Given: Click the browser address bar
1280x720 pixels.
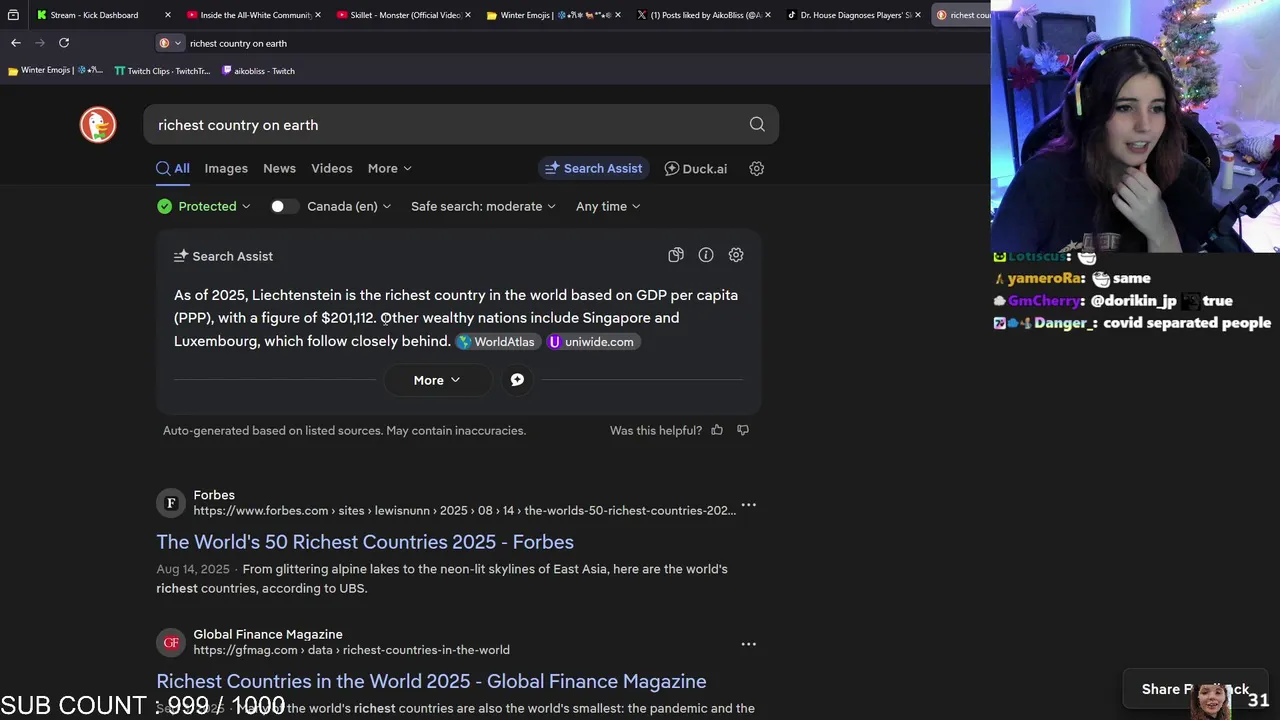Looking at the screenshot, I should (x=570, y=43).
